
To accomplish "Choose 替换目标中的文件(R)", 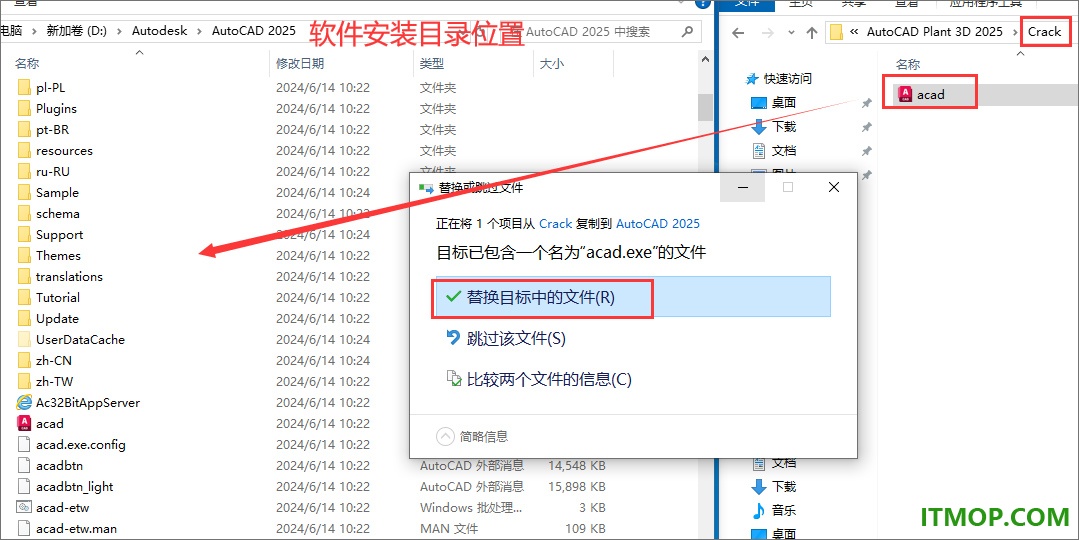I will coord(631,297).
